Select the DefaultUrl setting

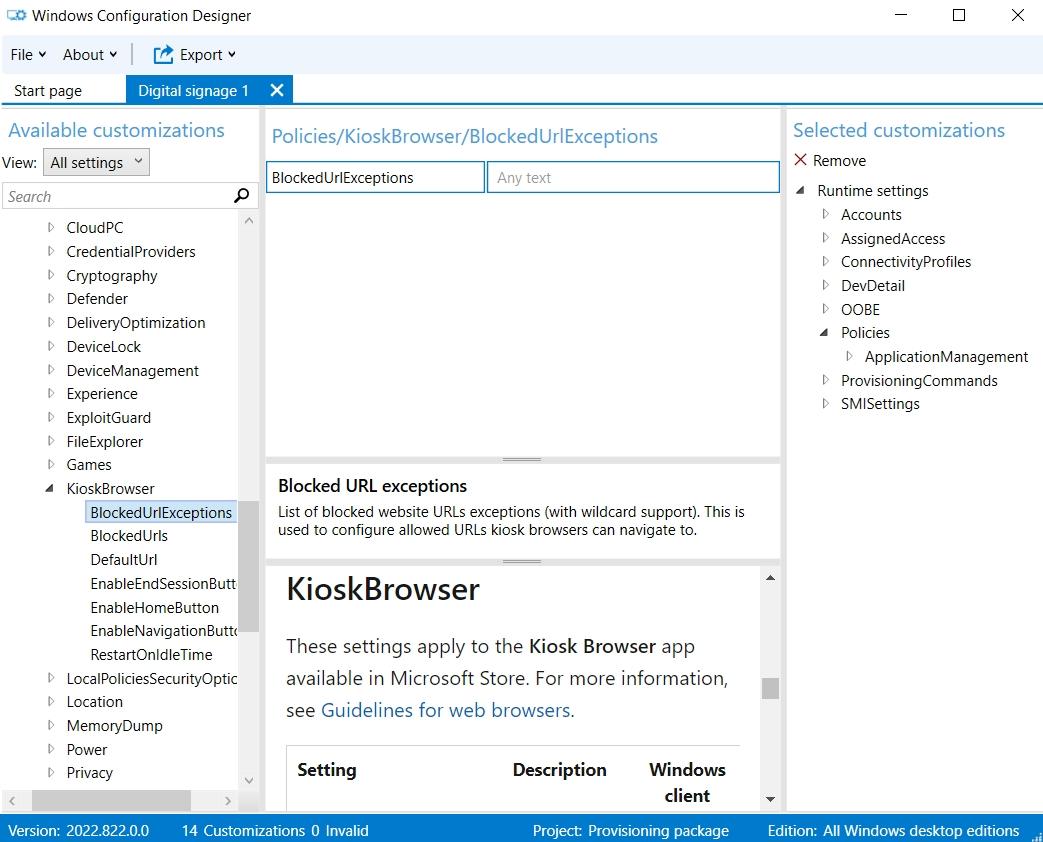click(124, 560)
